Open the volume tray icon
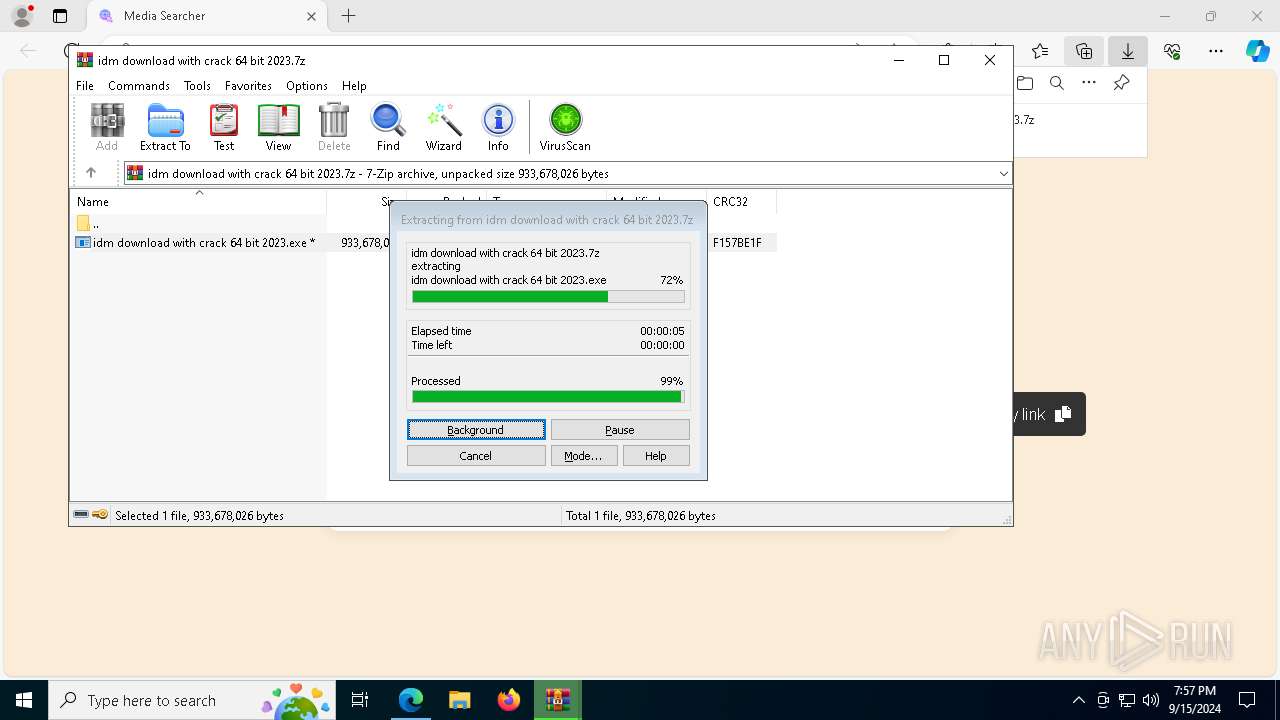The image size is (1280, 720). point(1151,700)
